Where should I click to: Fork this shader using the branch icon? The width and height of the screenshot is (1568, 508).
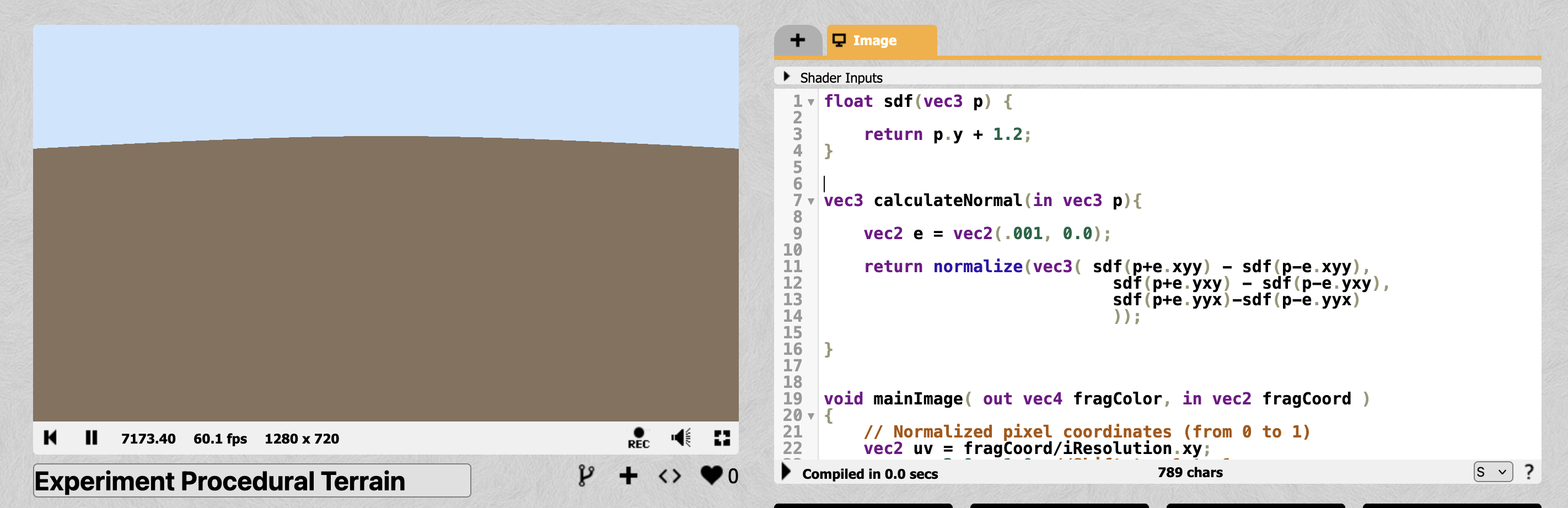pyautogui.click(x=585, y=475)
